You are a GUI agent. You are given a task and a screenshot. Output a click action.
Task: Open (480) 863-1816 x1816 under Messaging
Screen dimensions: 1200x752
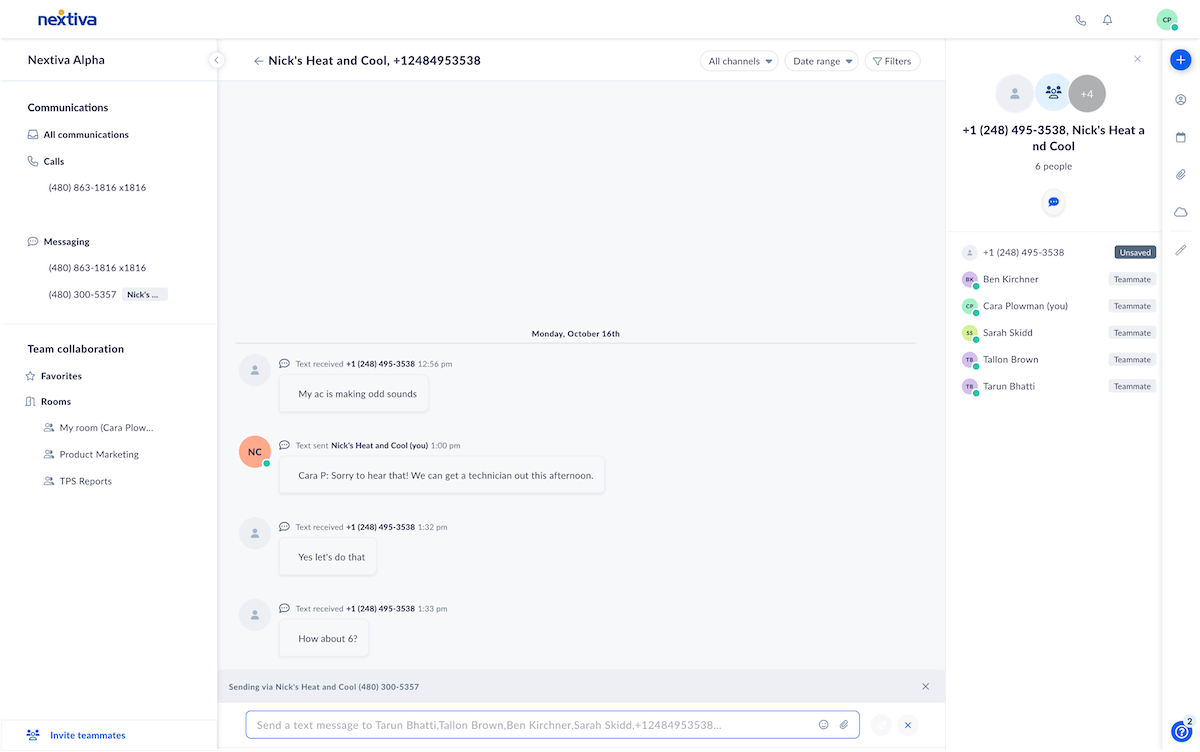tap(97, 268)
